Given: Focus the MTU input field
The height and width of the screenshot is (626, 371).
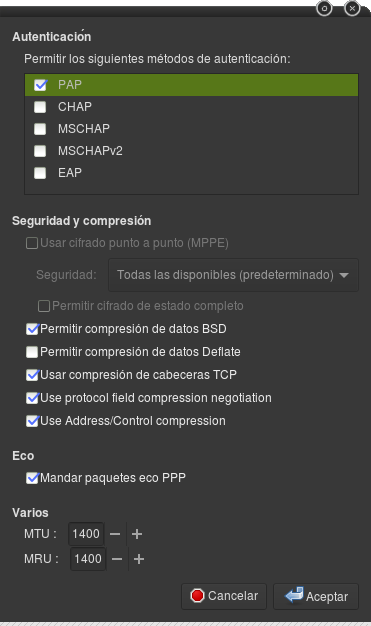Looking at the screenshot, I should pos(86,534).
